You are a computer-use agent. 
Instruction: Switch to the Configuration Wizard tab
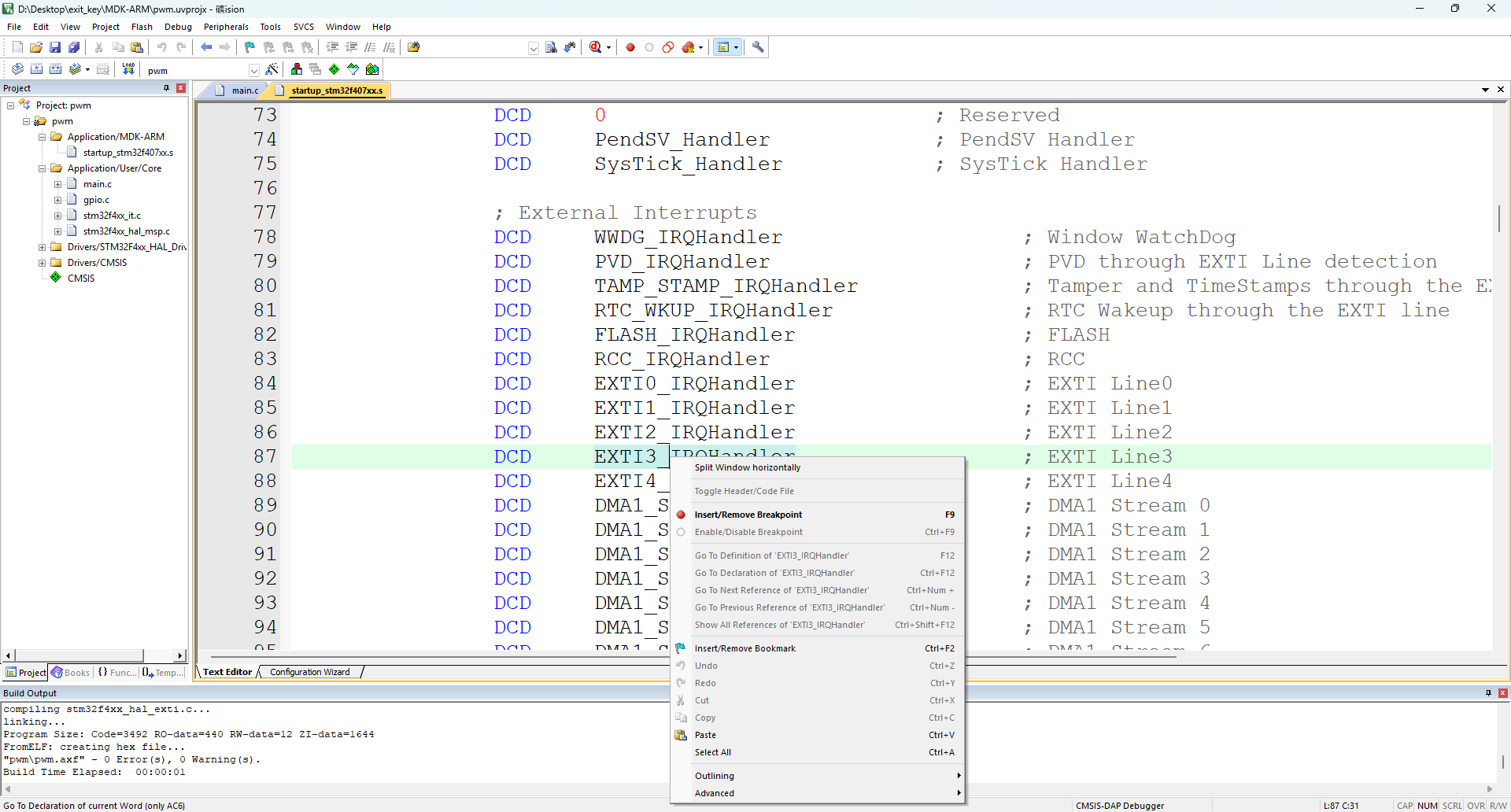coord(309,672)
